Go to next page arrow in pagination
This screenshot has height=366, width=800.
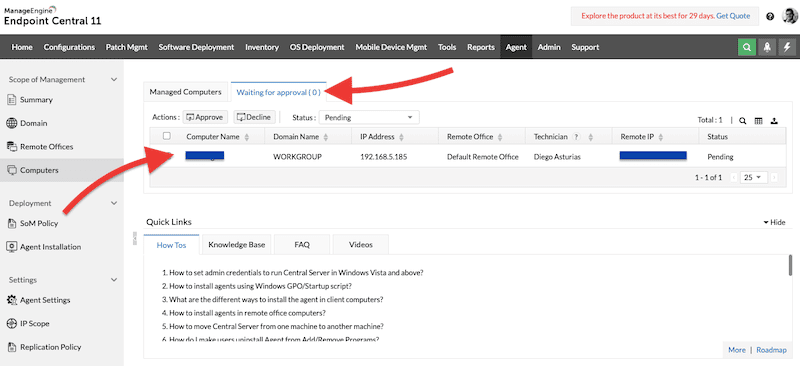(774, 177)
